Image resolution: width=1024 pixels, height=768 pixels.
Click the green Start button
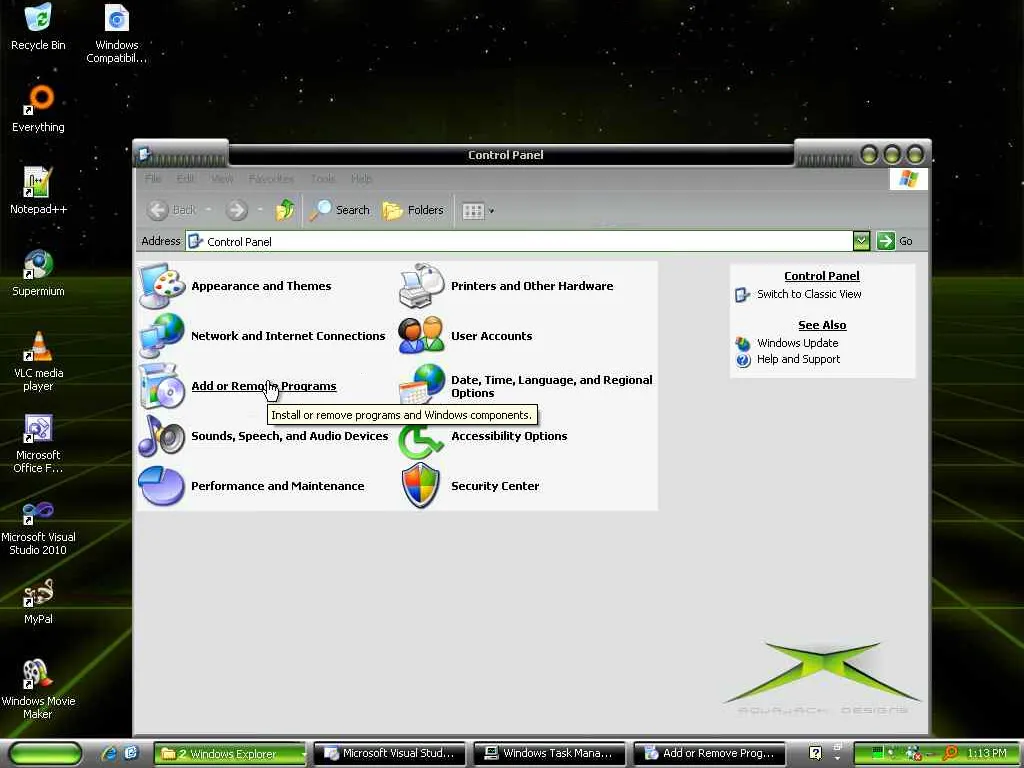click(x=46, y=753)
